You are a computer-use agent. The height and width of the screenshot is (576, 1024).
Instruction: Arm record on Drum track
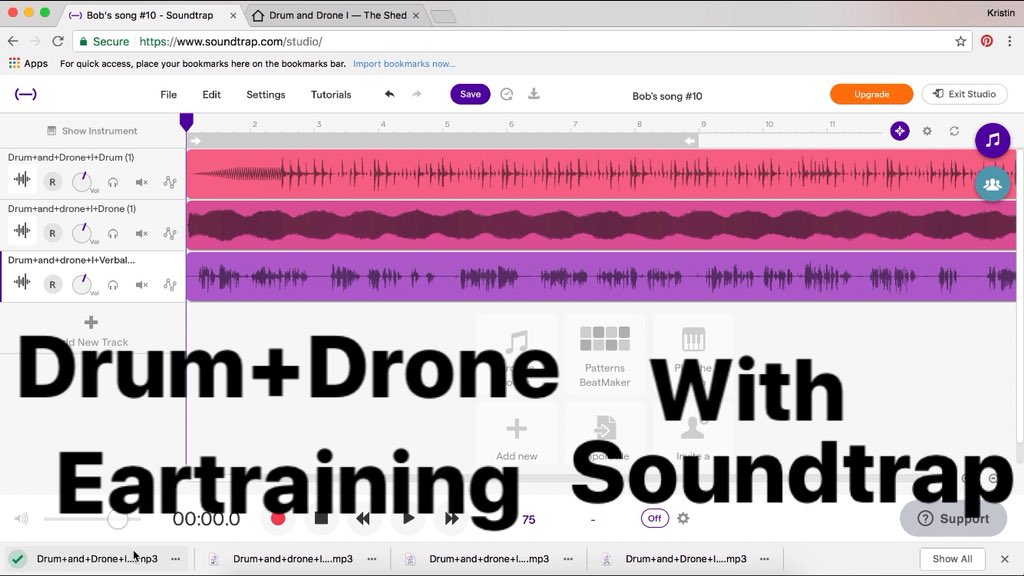tap(52, 182)
